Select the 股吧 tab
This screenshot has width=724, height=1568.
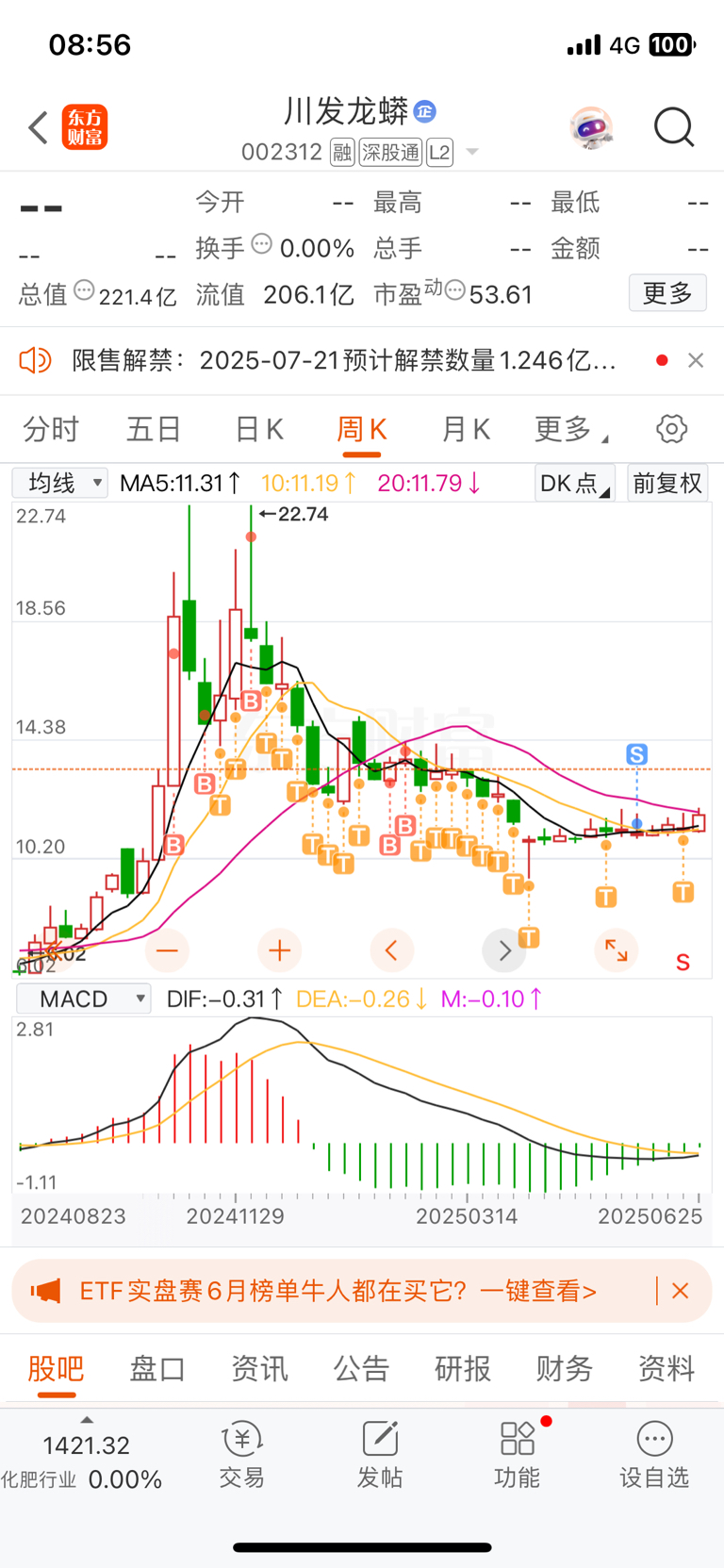point(56,1368)
